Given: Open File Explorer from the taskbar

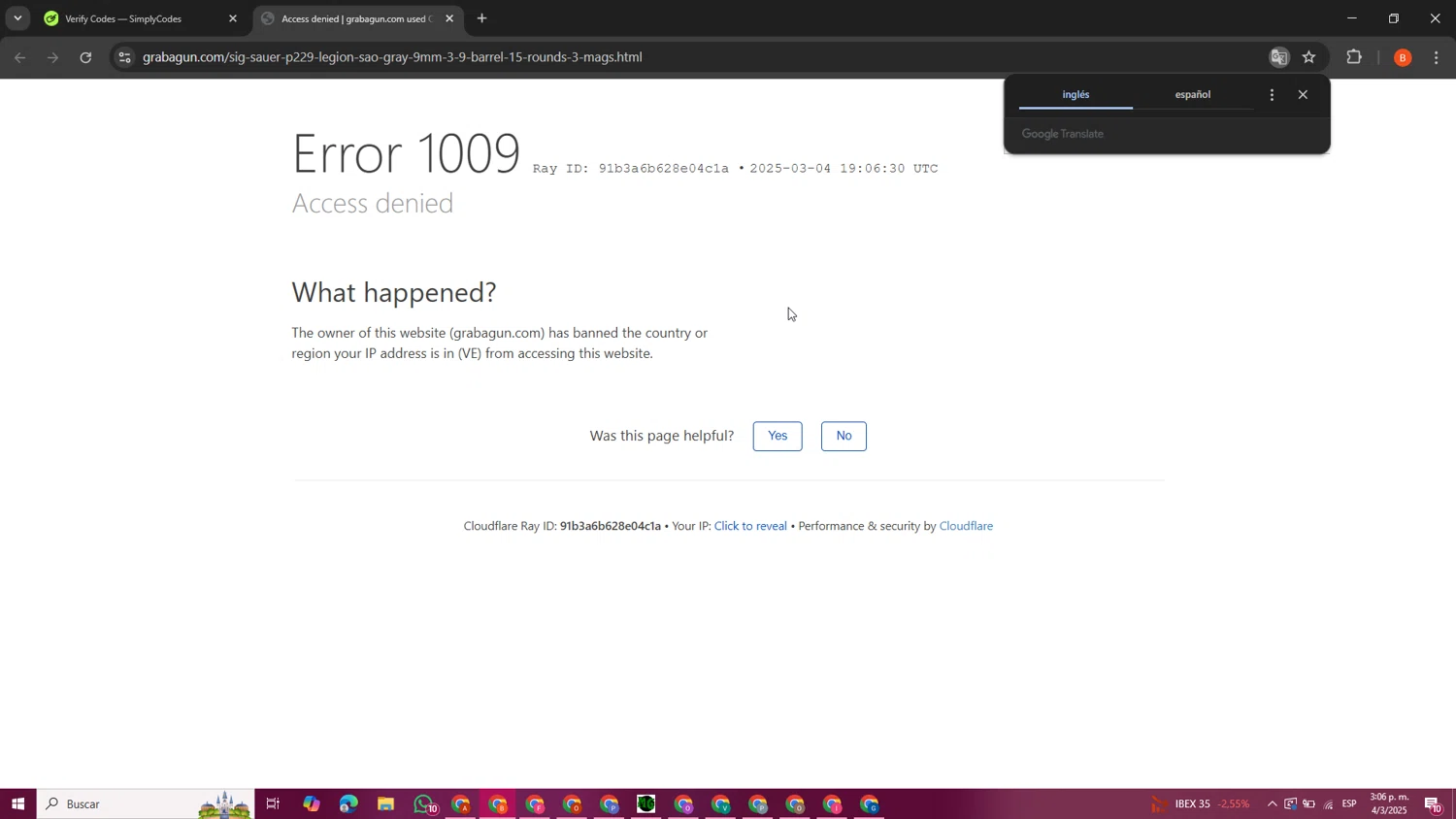Looking at the screenshot, I should [x=385, y=803].
